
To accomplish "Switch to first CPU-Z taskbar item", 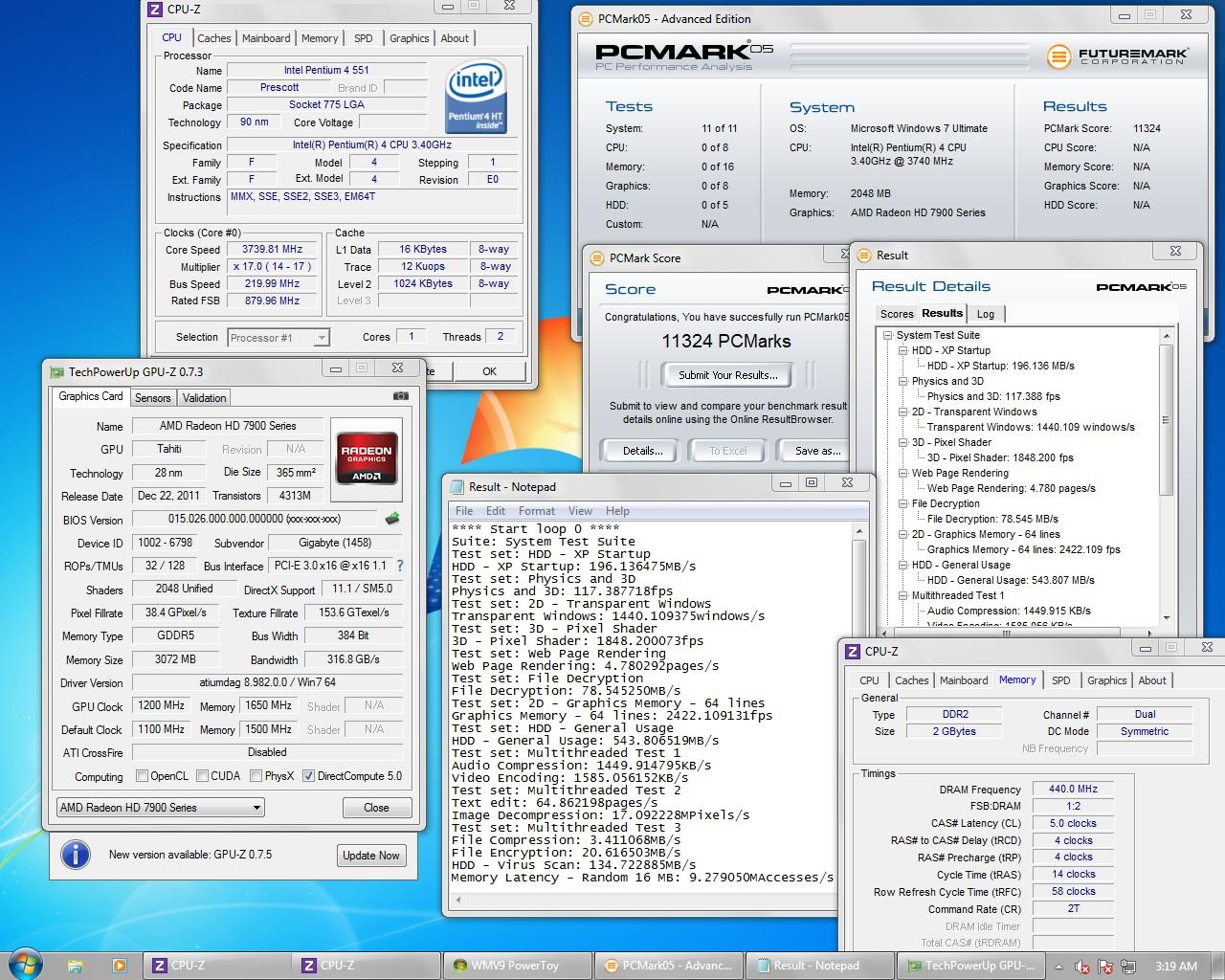I will [216, 966].
